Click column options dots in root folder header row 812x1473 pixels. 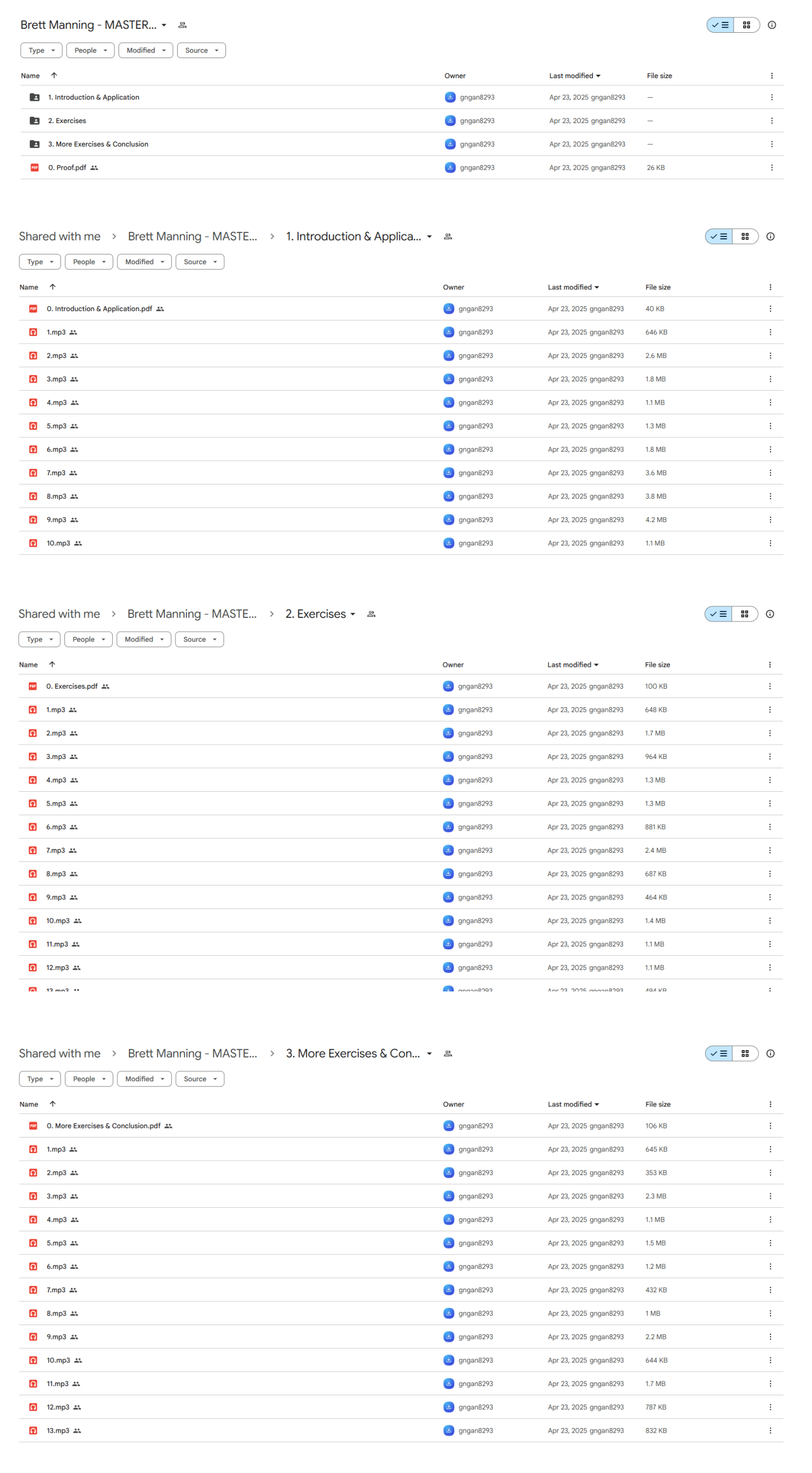(771, 76)
